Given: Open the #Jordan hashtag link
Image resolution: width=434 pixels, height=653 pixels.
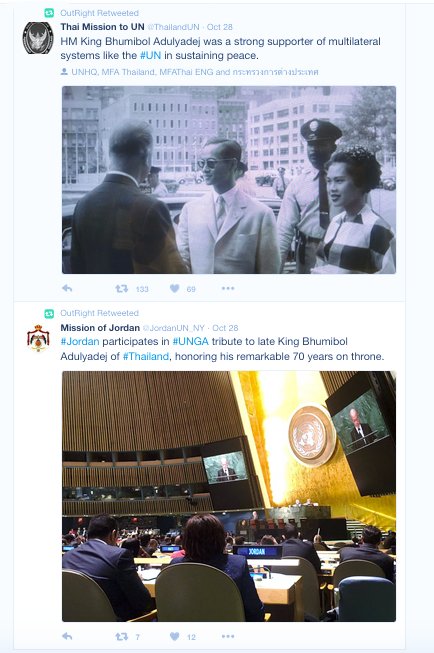Looking at the screenshot, I should 80,341.
